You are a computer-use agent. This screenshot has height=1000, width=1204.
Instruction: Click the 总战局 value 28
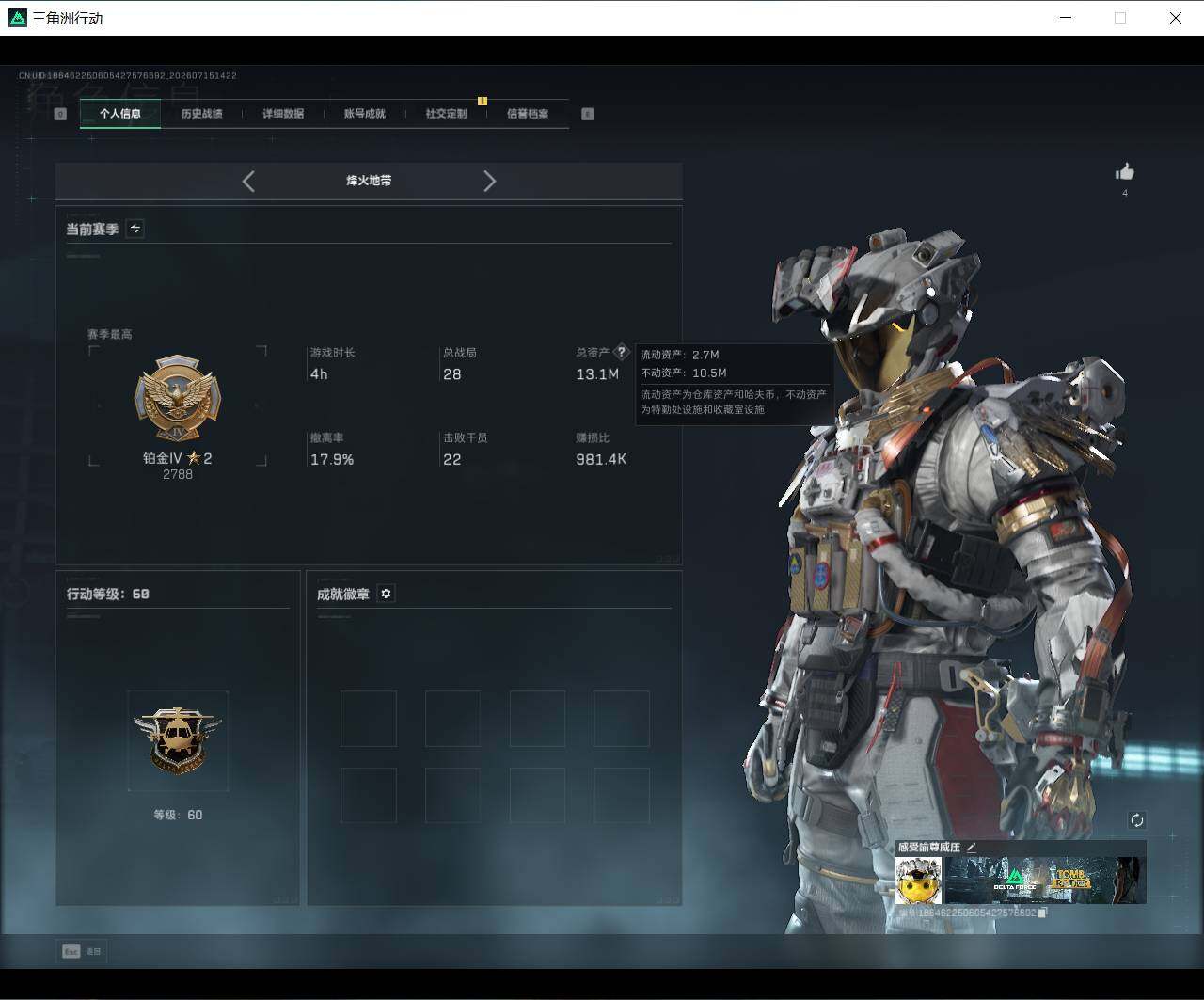pos(452,374)
